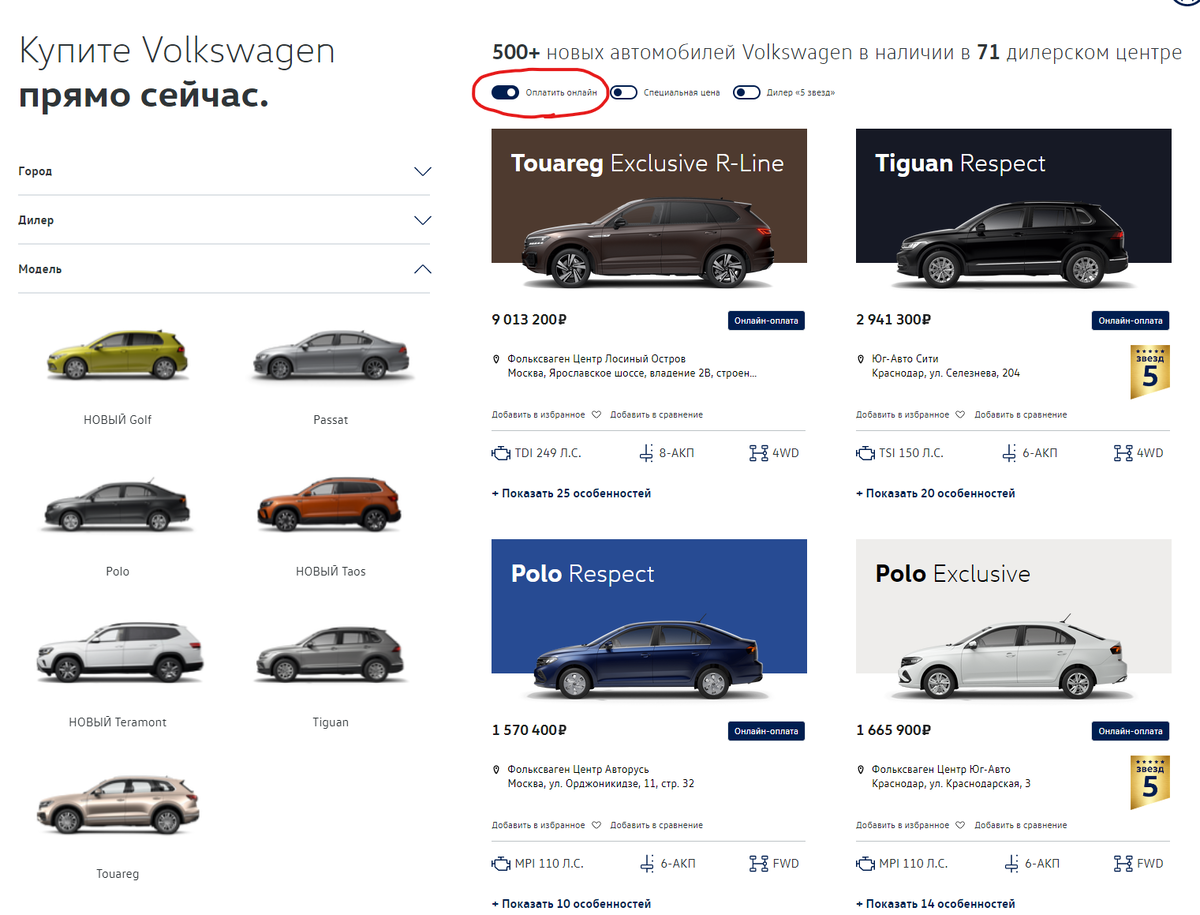Click dealer name Фольксваген Центр Юг-Авто
1200x915 pixels.
pyautogui.click(x=941, y=770)
